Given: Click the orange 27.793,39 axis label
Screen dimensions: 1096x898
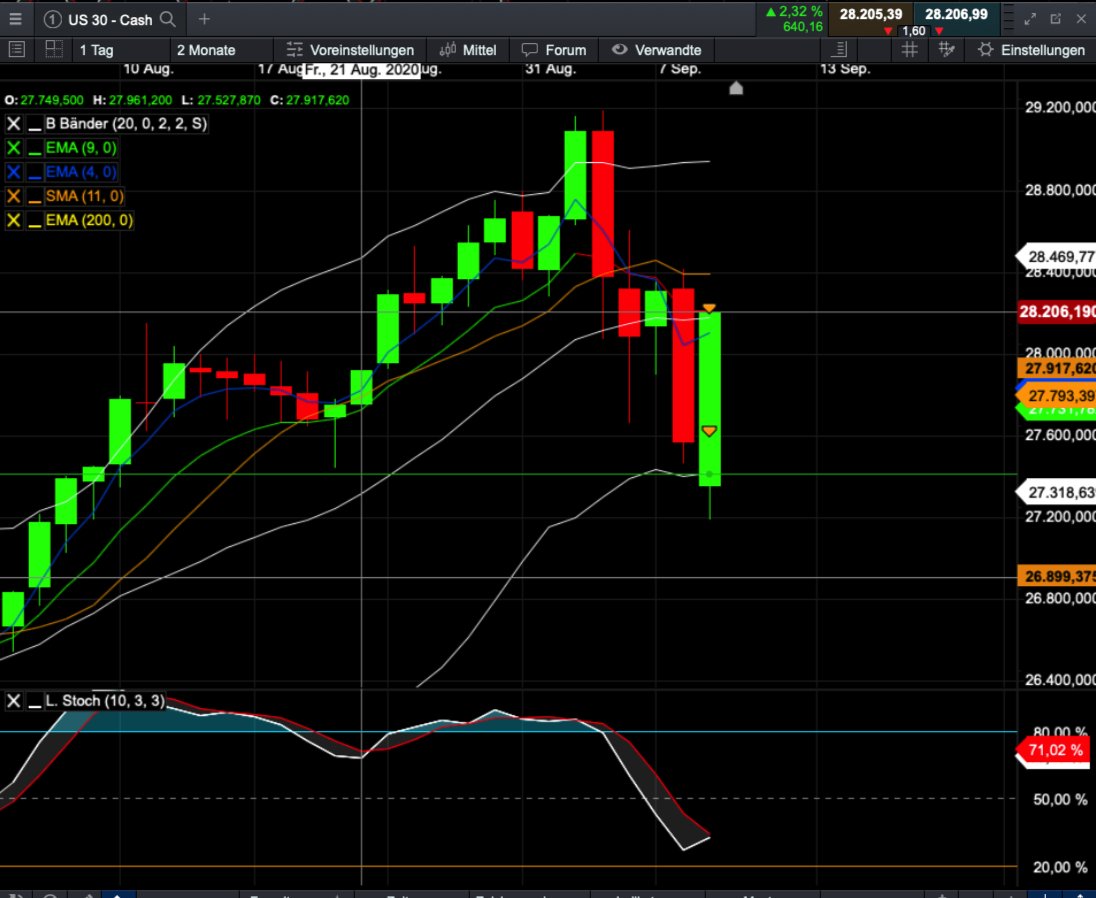Looking at the screenshot, I should click(x=1056, y=396).
